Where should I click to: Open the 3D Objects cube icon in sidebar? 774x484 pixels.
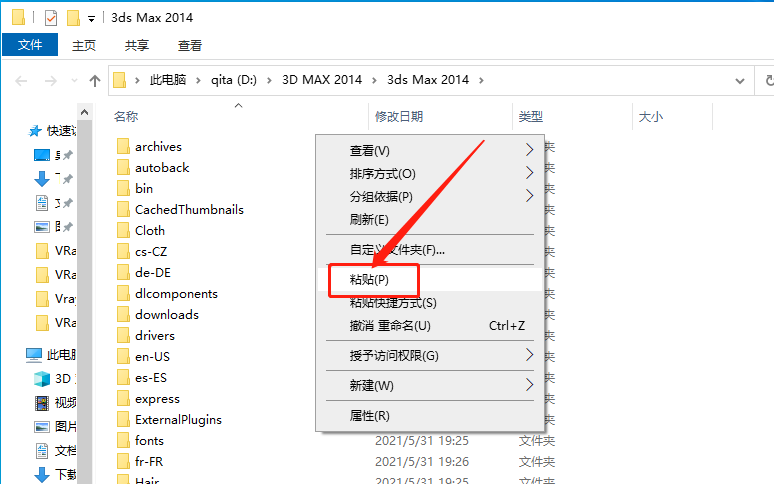(x=42, y=379)
